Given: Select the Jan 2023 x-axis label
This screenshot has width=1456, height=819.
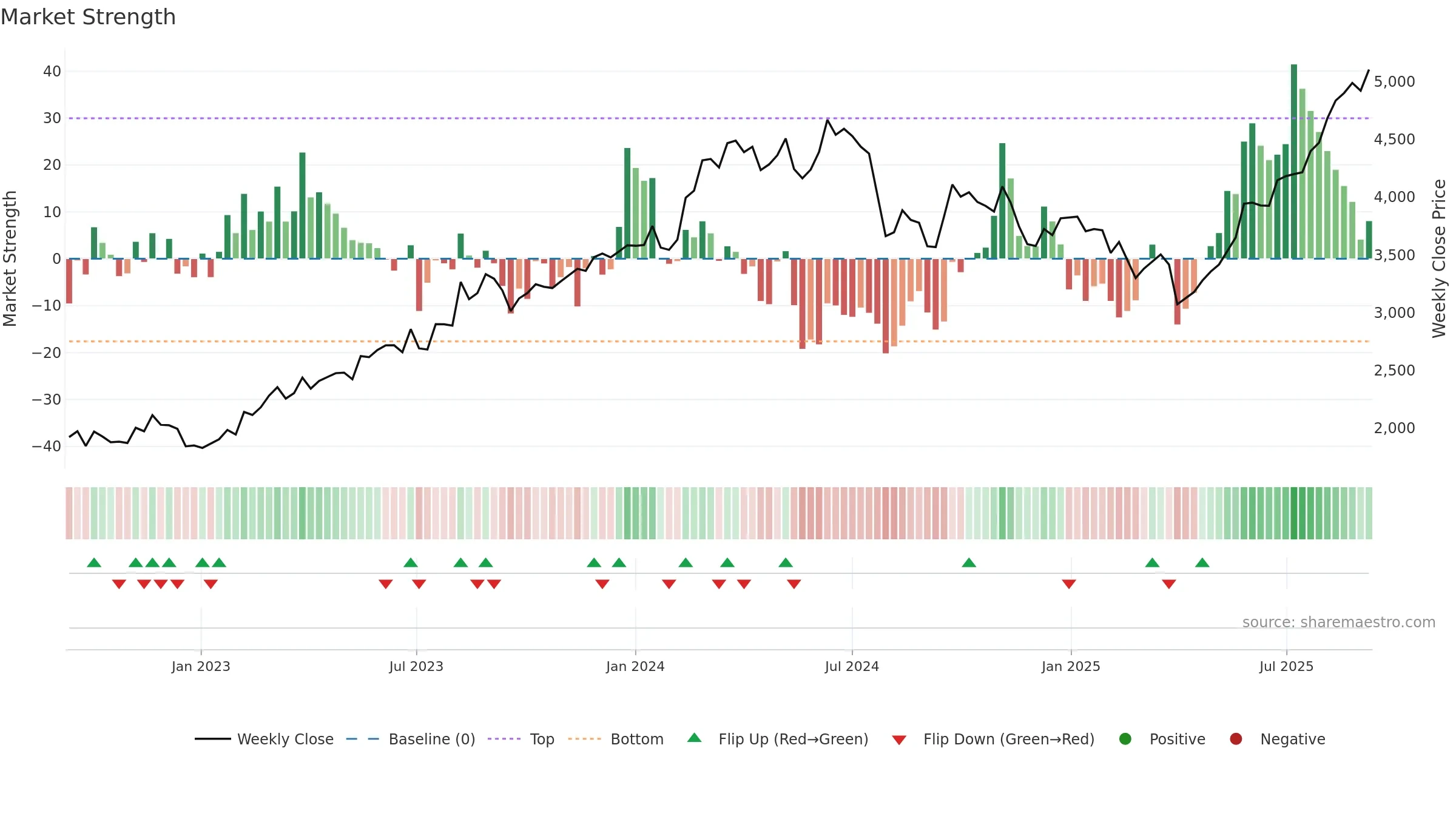Looking at the screenshot, I should pyautogui.click(x=201, y=666).
